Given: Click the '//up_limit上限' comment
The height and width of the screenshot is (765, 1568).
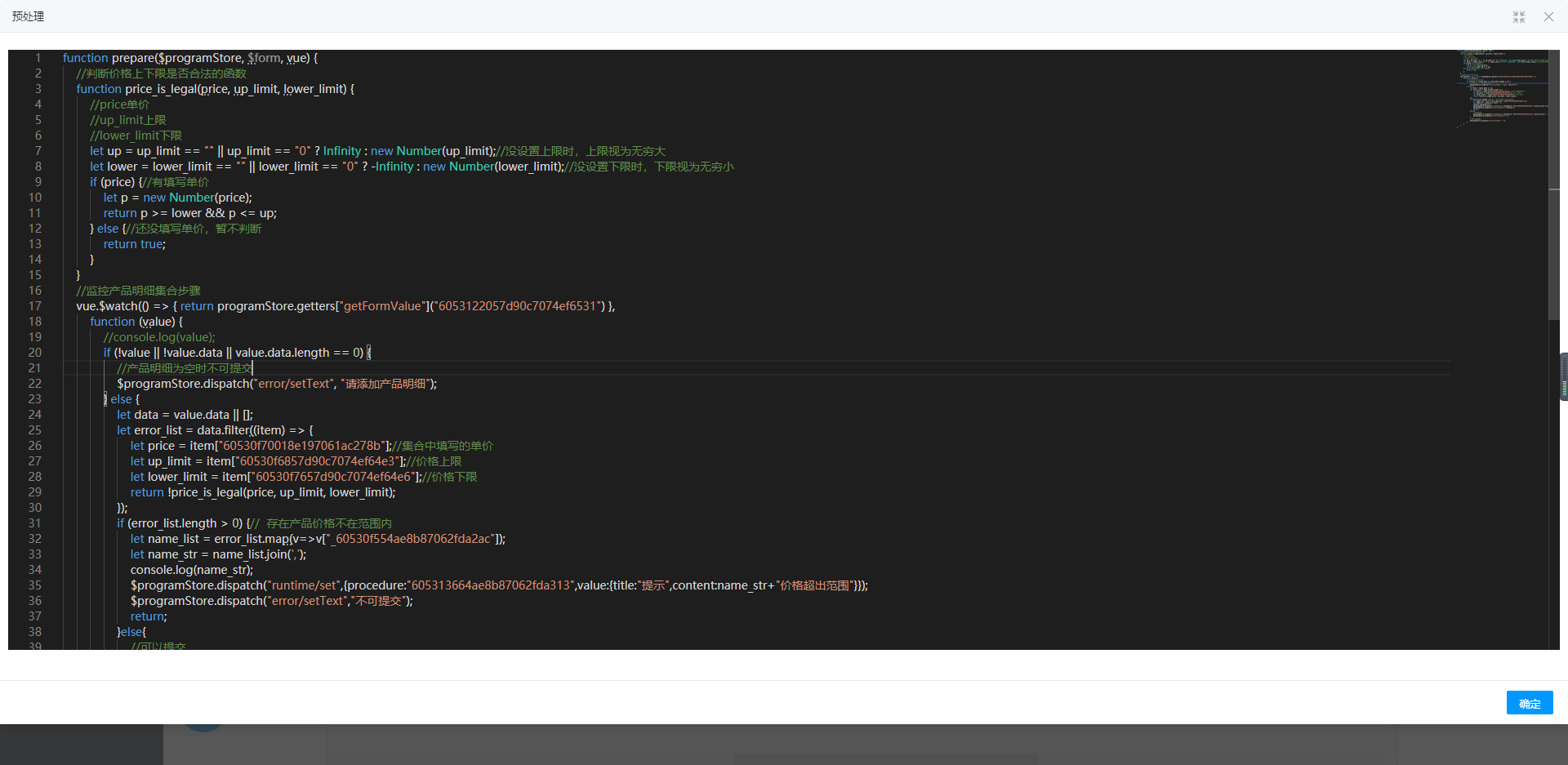Looking at the screenshot, I should tap(127, 120).
